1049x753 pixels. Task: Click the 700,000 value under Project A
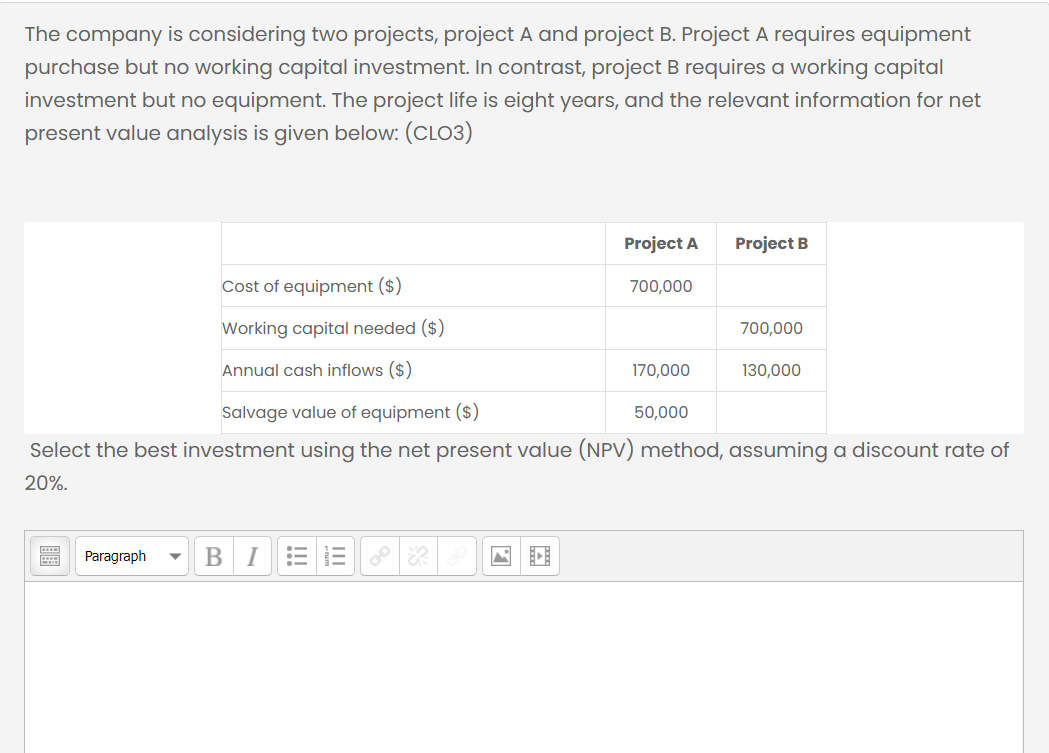pyautogui.click(x=661, y=286)
